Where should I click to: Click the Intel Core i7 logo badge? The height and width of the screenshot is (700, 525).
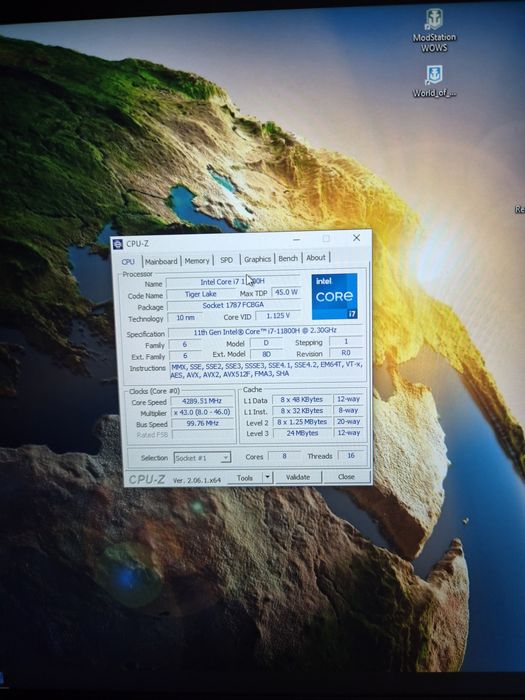(334, 296)
